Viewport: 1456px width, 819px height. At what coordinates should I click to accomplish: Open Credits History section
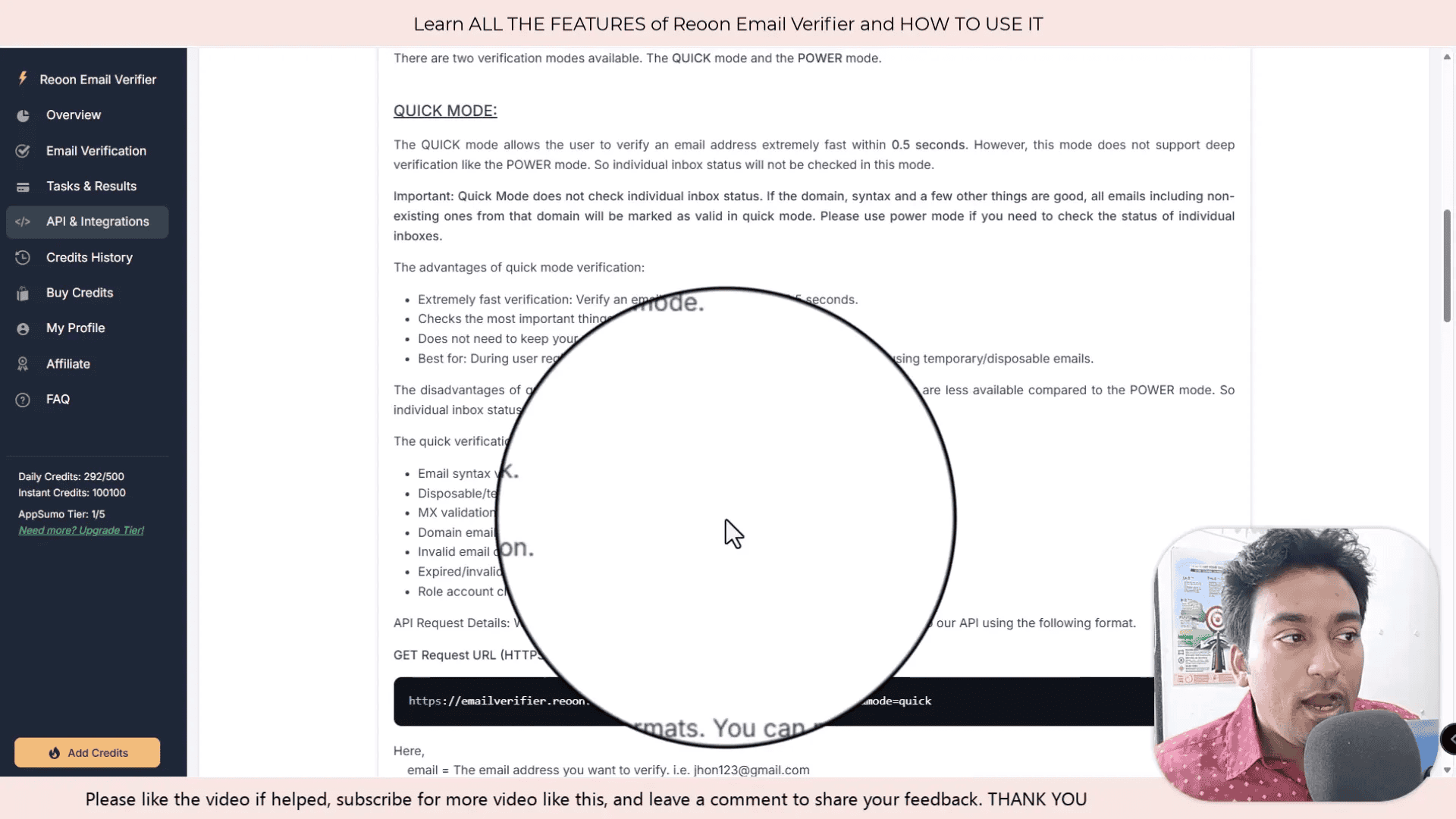89,257
